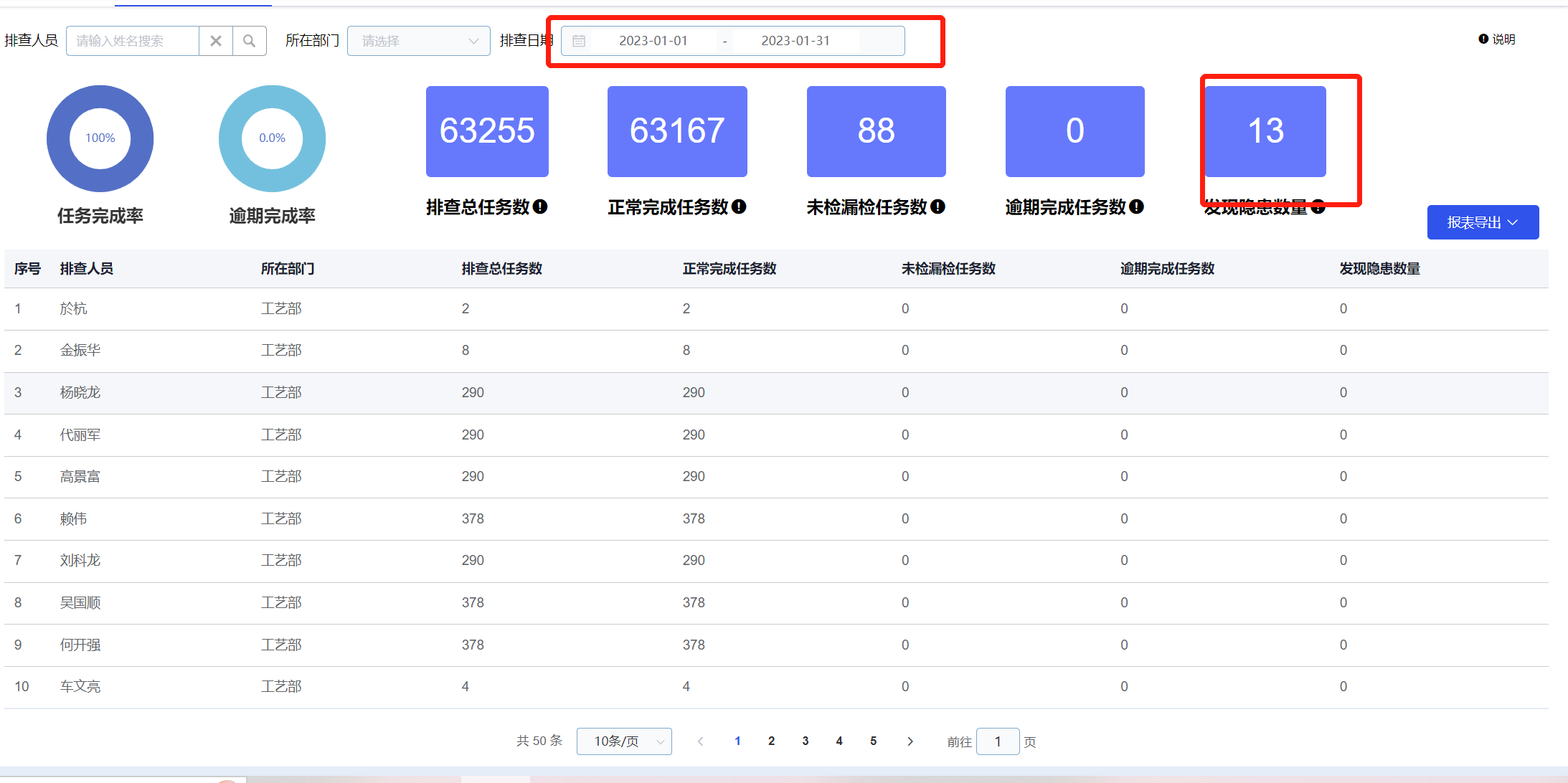Open the calendar icon in the date range

[x=579, y=41]
